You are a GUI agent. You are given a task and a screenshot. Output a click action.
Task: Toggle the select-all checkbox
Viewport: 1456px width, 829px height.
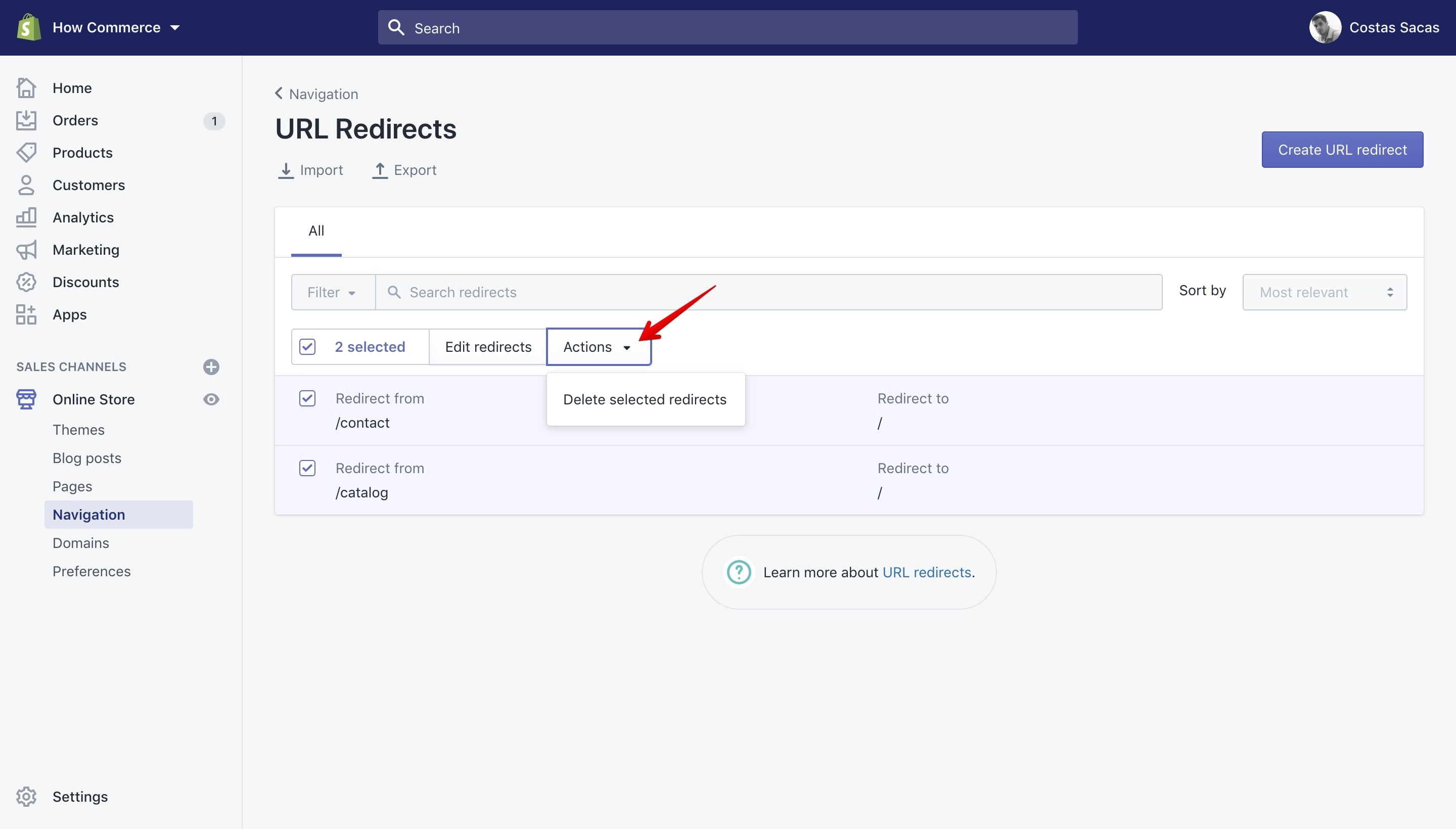click(x=307, y=347)
